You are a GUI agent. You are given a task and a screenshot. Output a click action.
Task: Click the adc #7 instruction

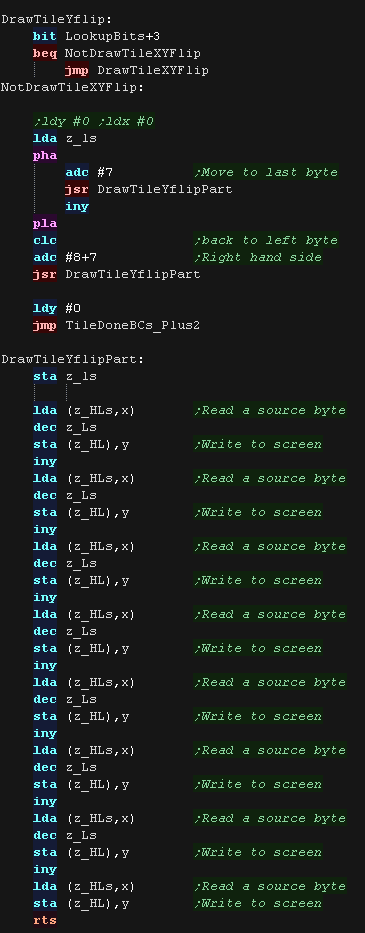tap(89, 173)
